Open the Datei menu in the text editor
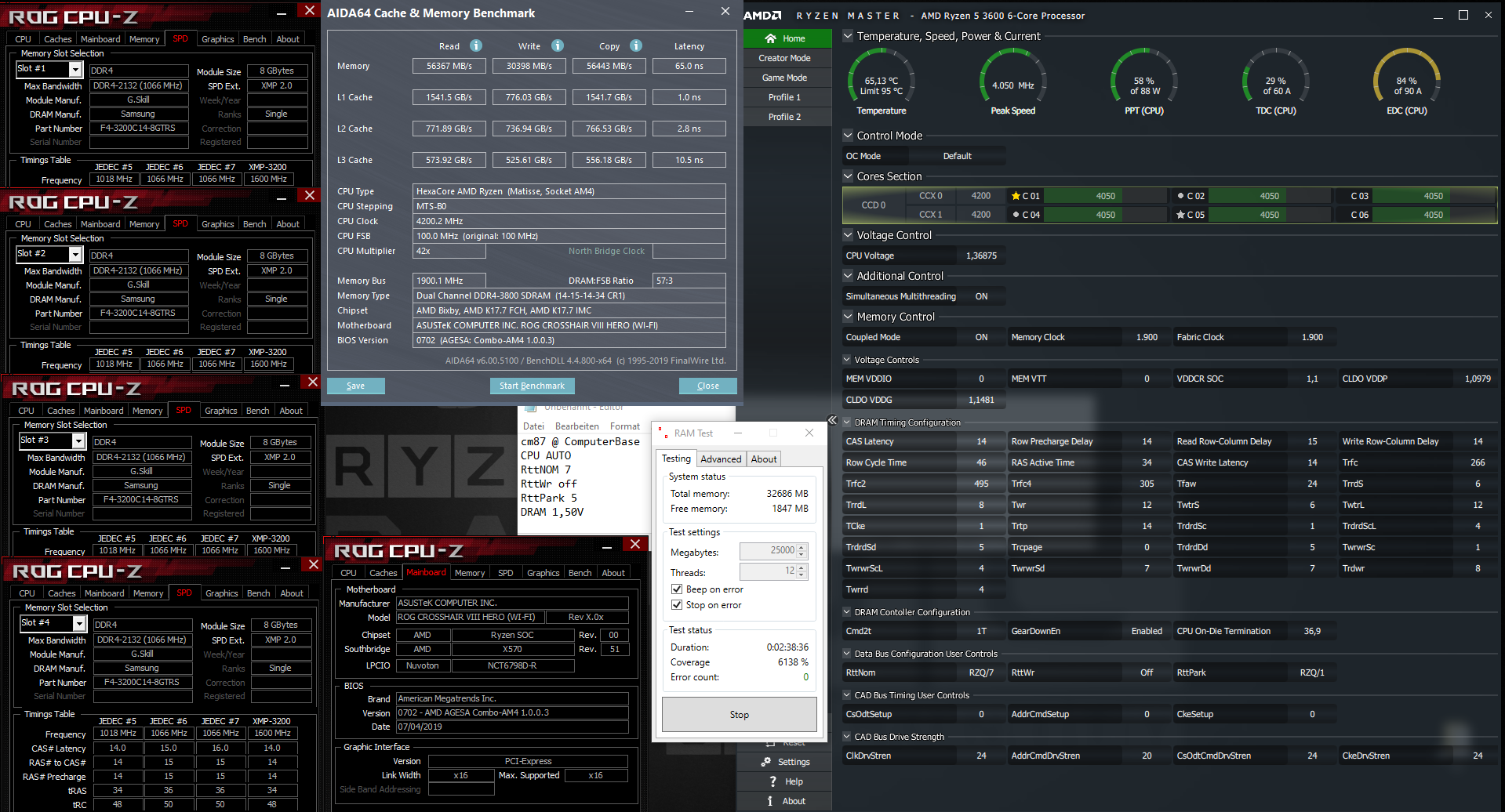 (534, 426)
